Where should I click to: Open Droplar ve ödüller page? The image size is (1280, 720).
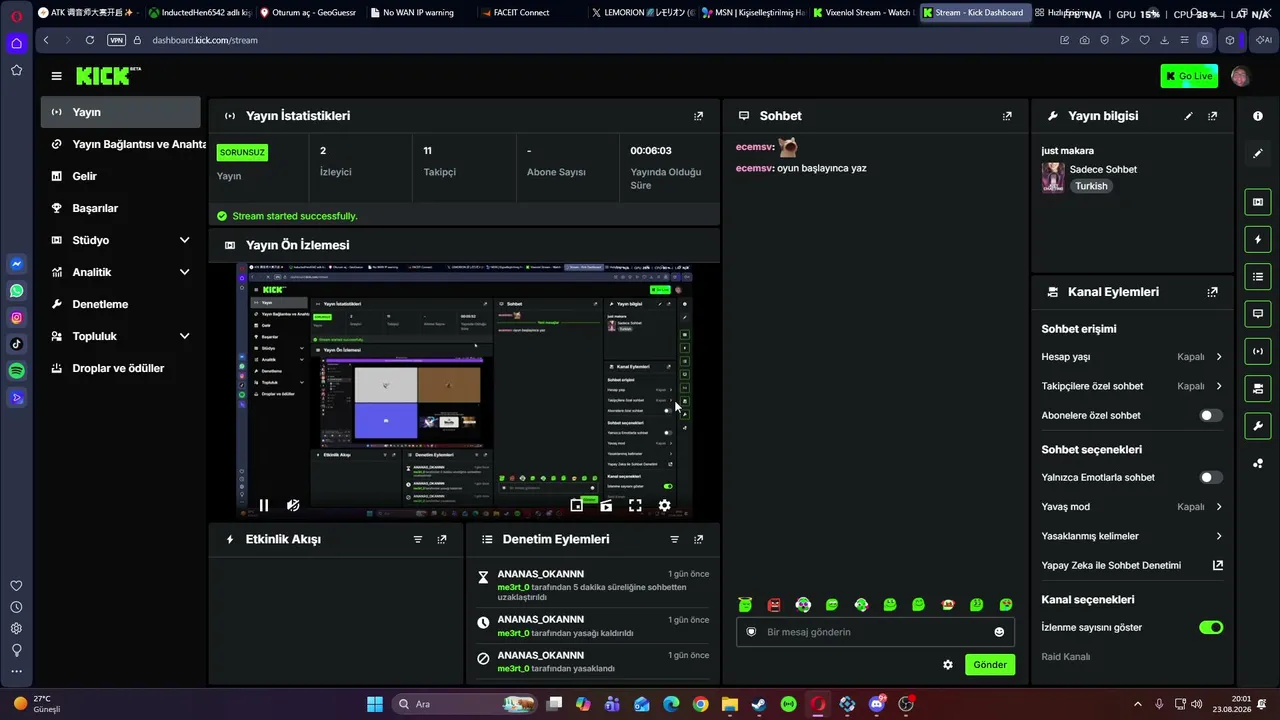point(121,368)
